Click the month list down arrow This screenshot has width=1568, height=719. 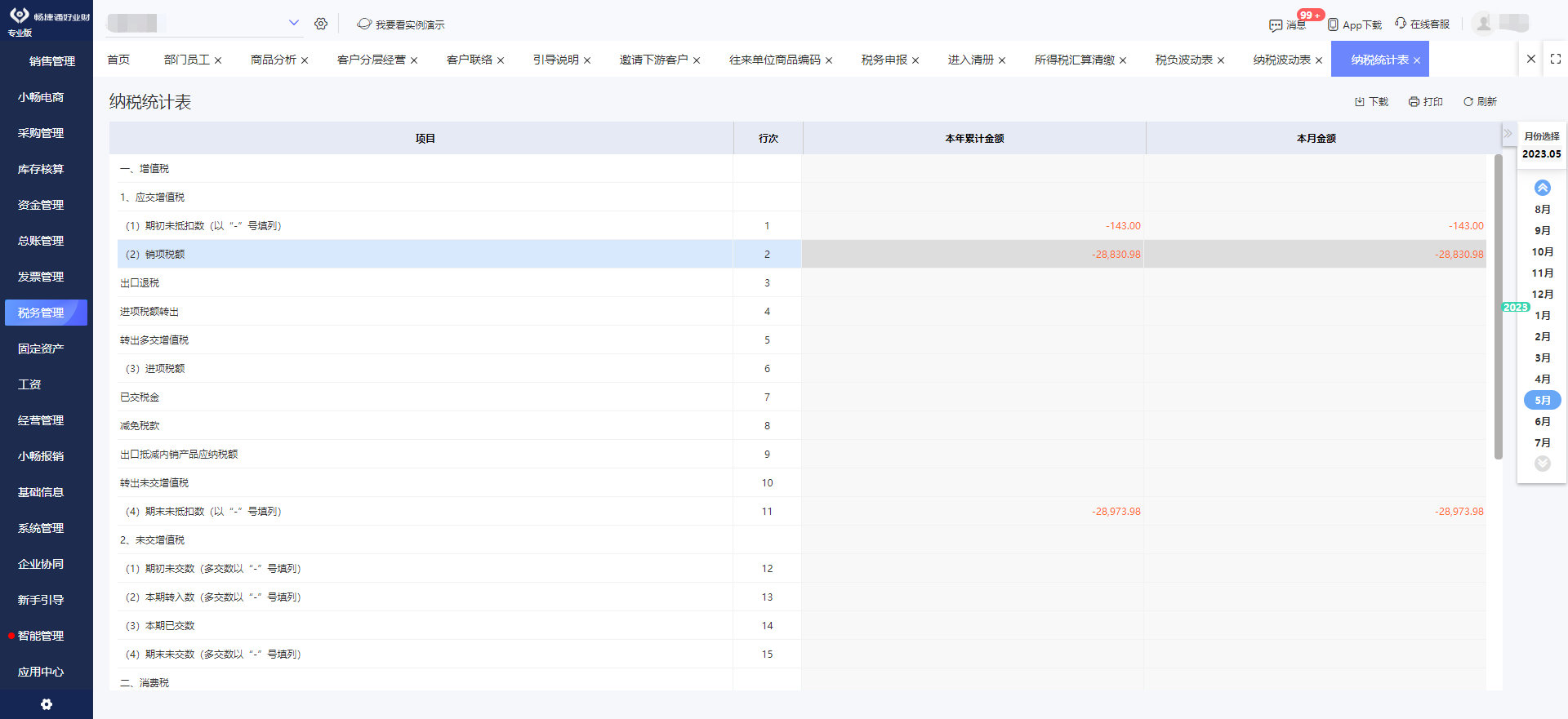point(1543,464)
